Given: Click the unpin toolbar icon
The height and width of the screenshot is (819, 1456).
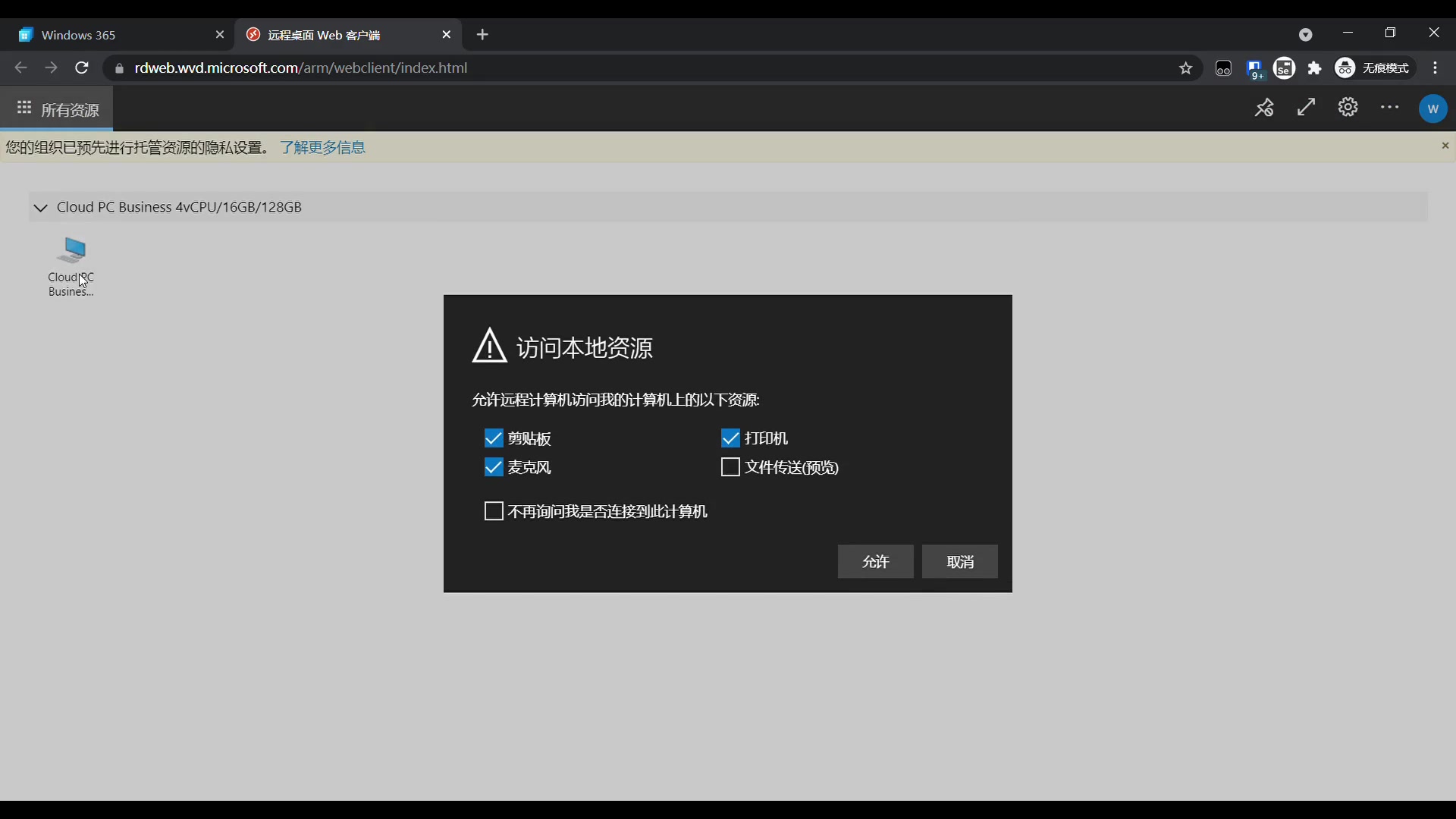Looking at the screenshot, I should point(1264,108).
